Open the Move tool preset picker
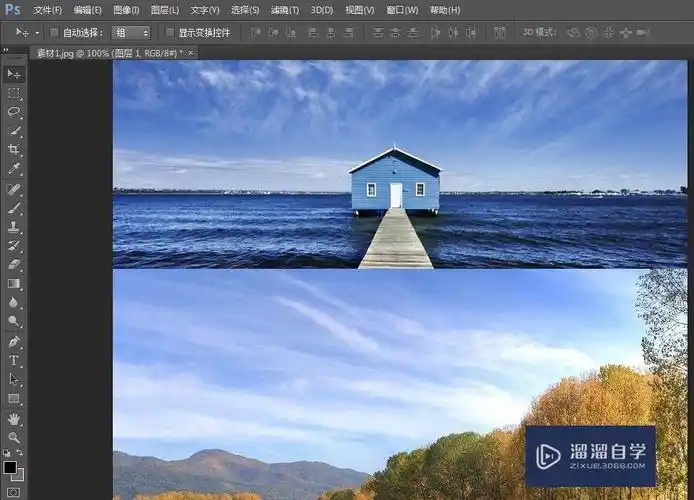The height and width of the screenshot is (500, 694). 26,33
